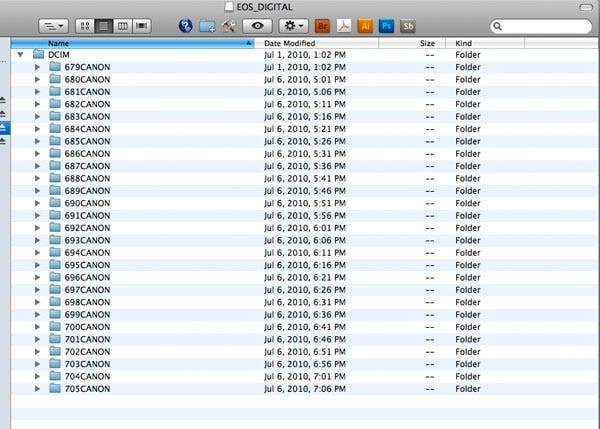Viewport: 600px width, 429px height.
Task: Click date Jul 6, 2010, 7:06 PM
Action: [305, 389]
